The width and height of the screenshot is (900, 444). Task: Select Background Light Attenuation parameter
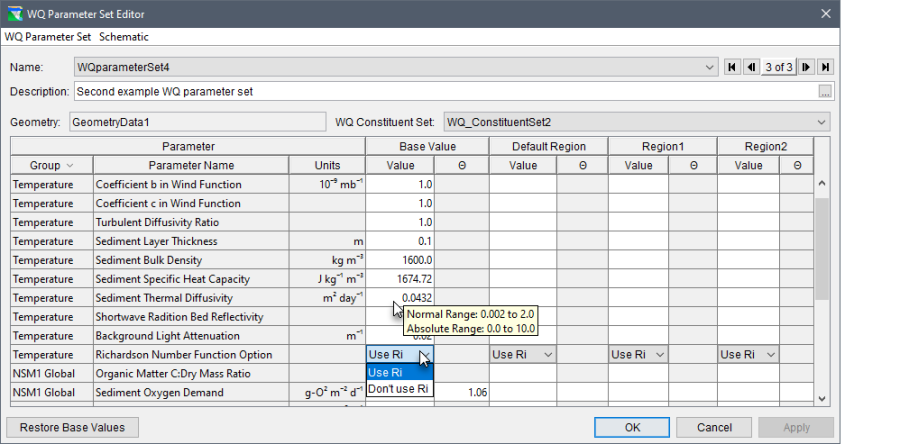tap(191, 336)
